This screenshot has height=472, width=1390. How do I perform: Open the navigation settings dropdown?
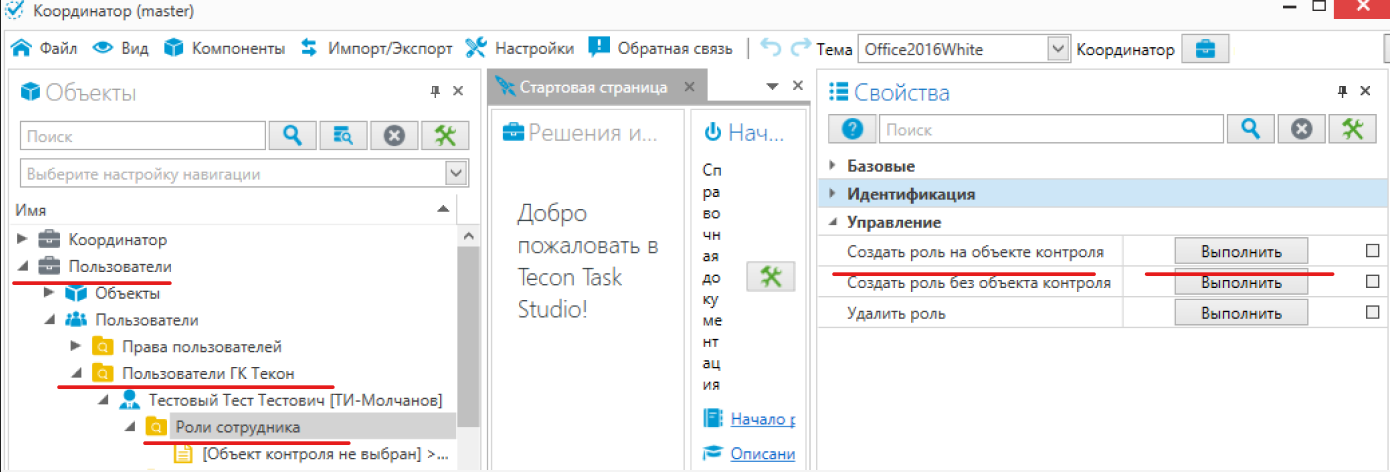click(456, 174)
